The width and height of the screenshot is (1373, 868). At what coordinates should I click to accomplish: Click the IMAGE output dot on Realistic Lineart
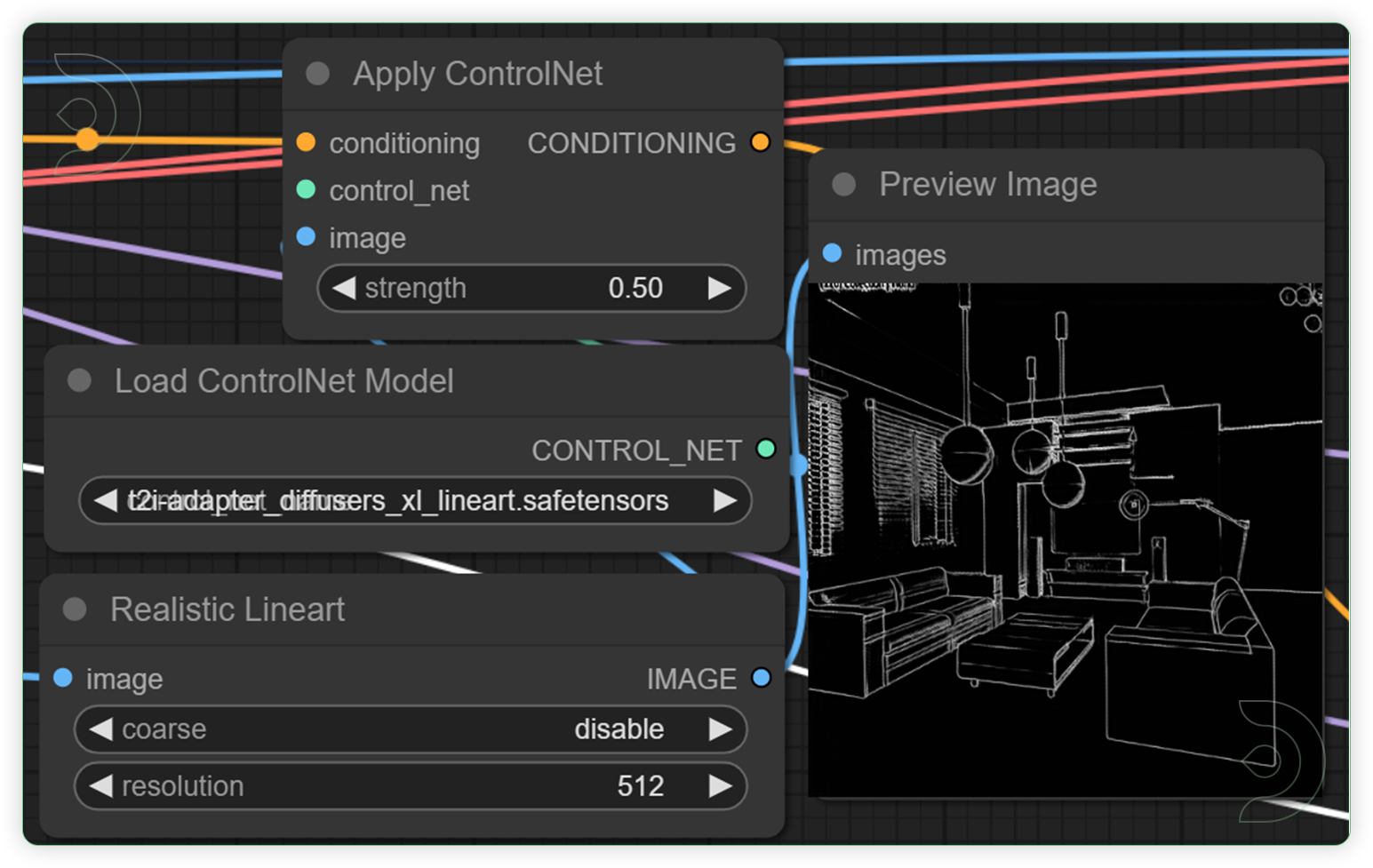coord(762,678)
